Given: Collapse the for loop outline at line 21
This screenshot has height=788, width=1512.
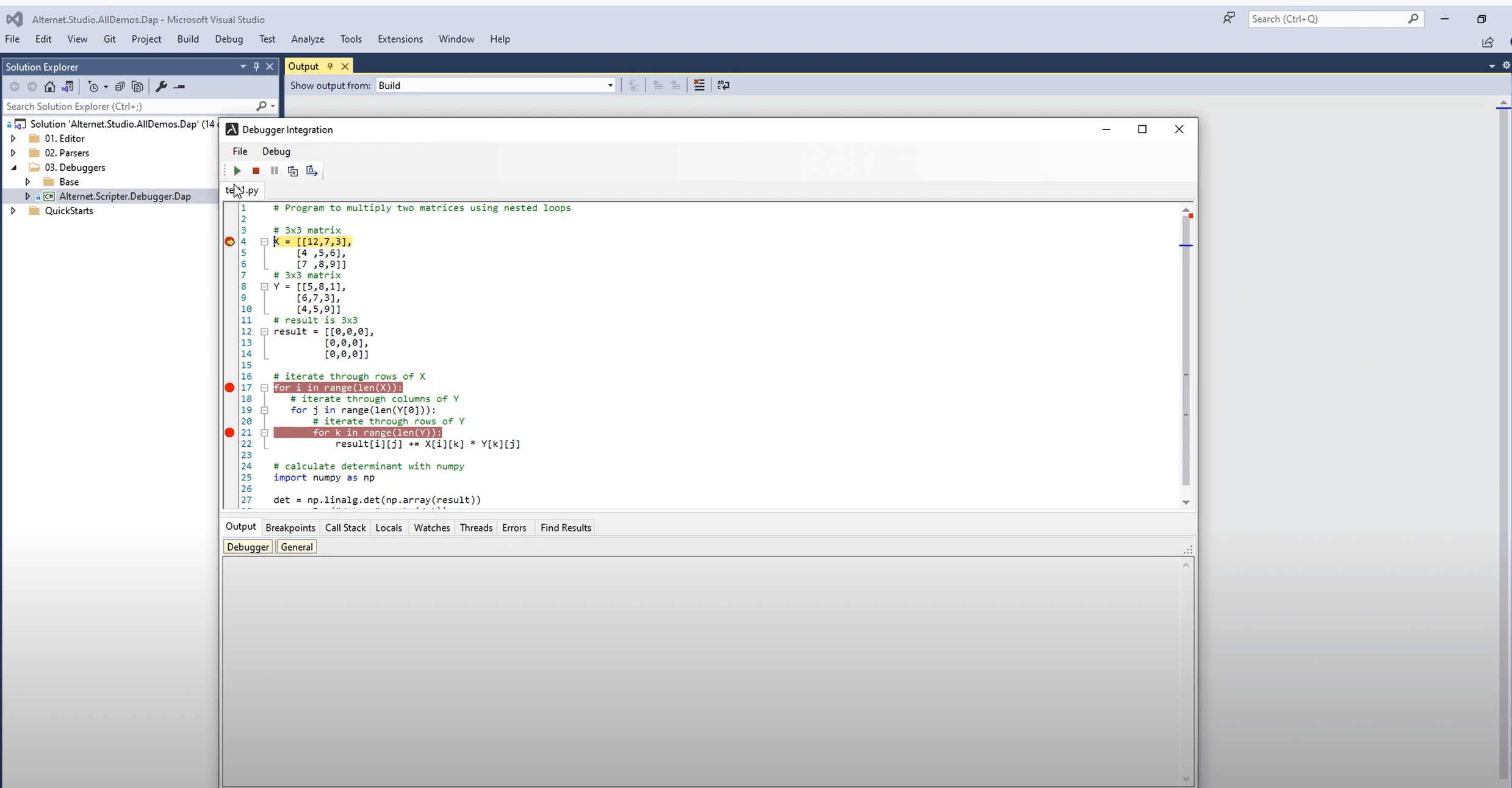Looking at the screenshot, I should coord(264,433).
